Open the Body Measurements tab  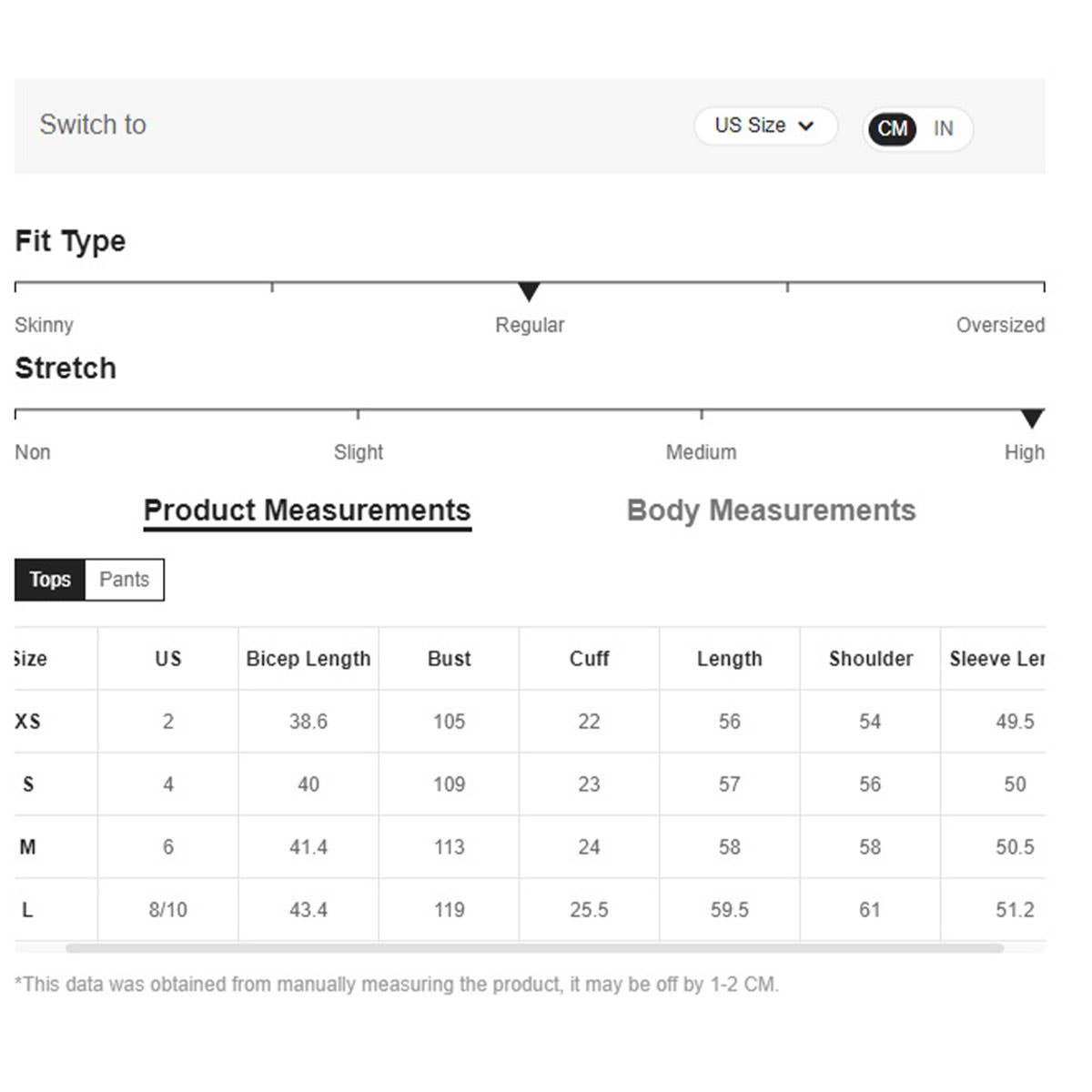(x=771, y=511)
